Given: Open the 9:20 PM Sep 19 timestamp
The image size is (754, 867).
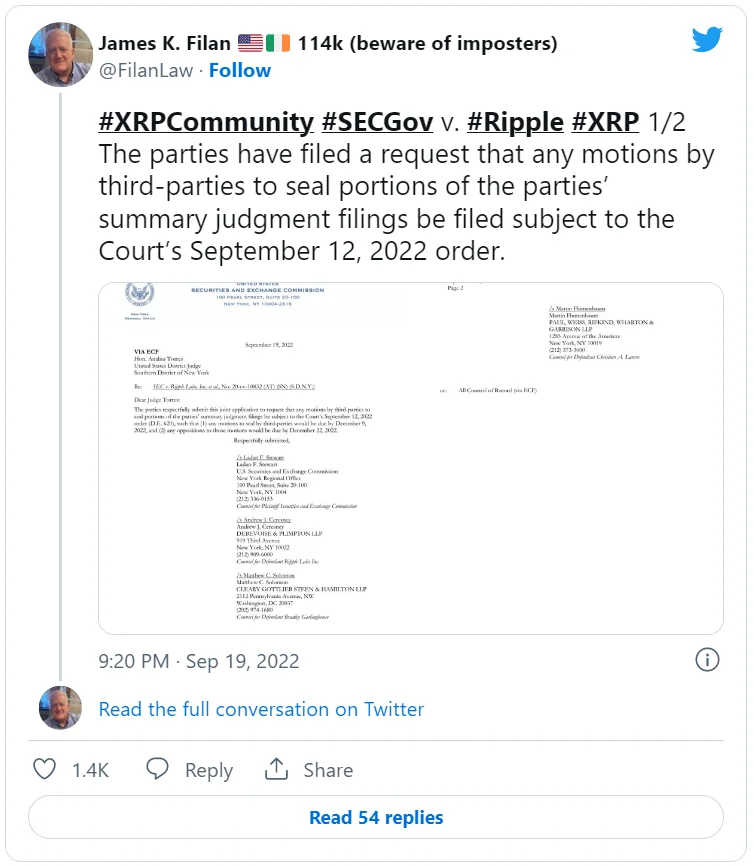Looking at the screenshot, I should tap(199, 661).
